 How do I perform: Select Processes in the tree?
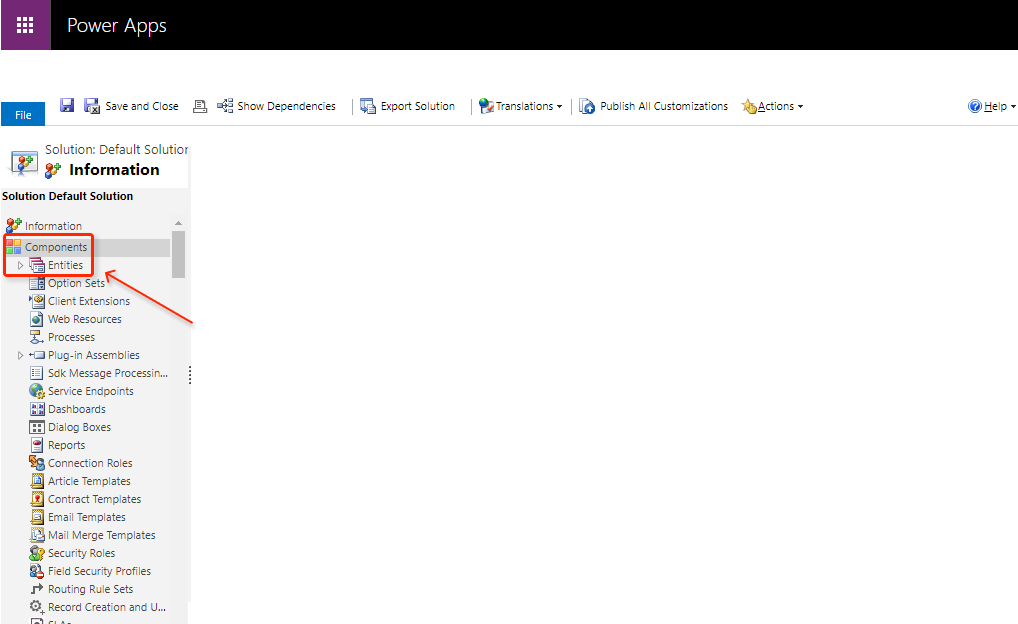tap(71, 337)
